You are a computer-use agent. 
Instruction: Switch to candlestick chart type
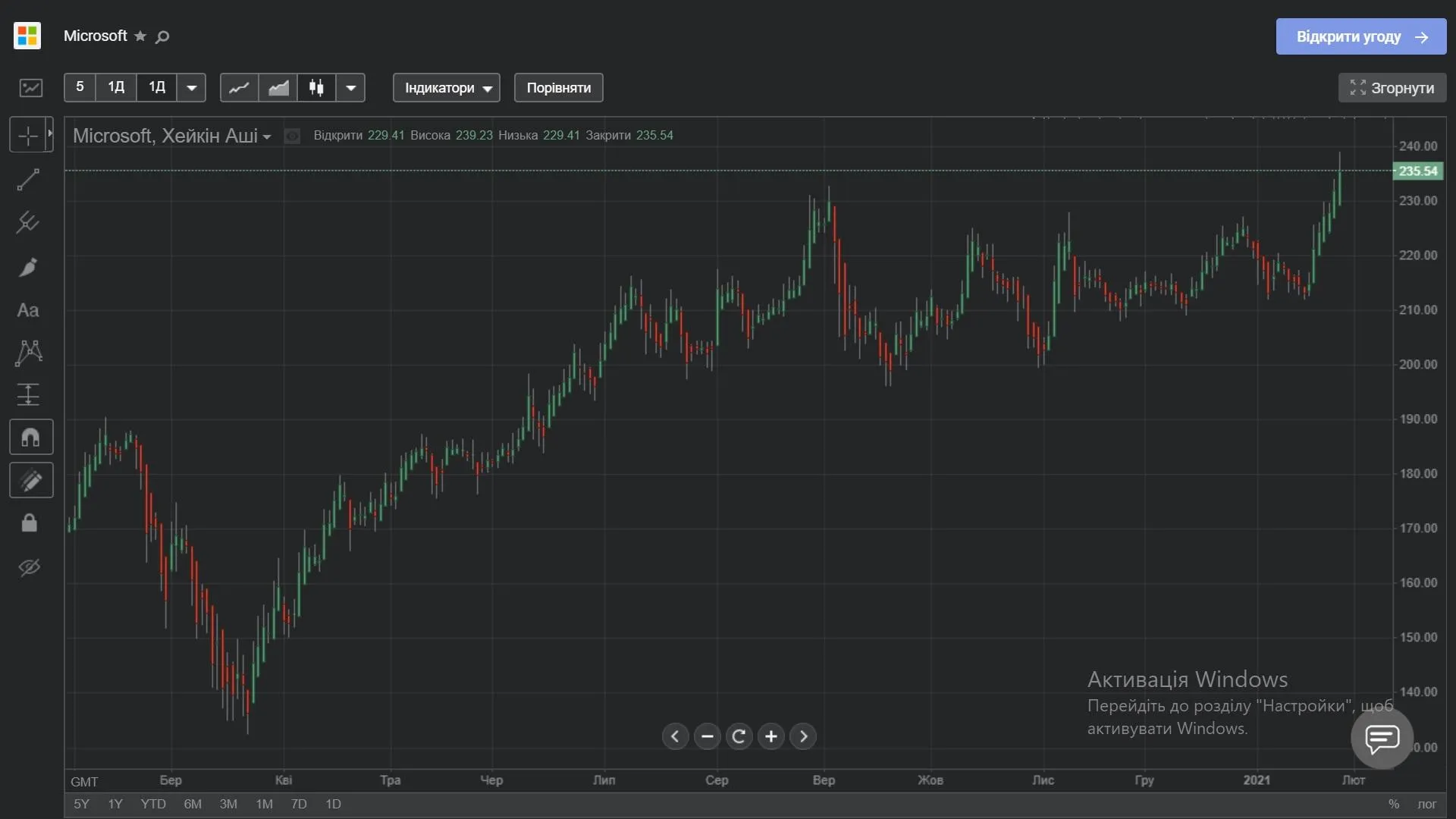click(317, 87)
